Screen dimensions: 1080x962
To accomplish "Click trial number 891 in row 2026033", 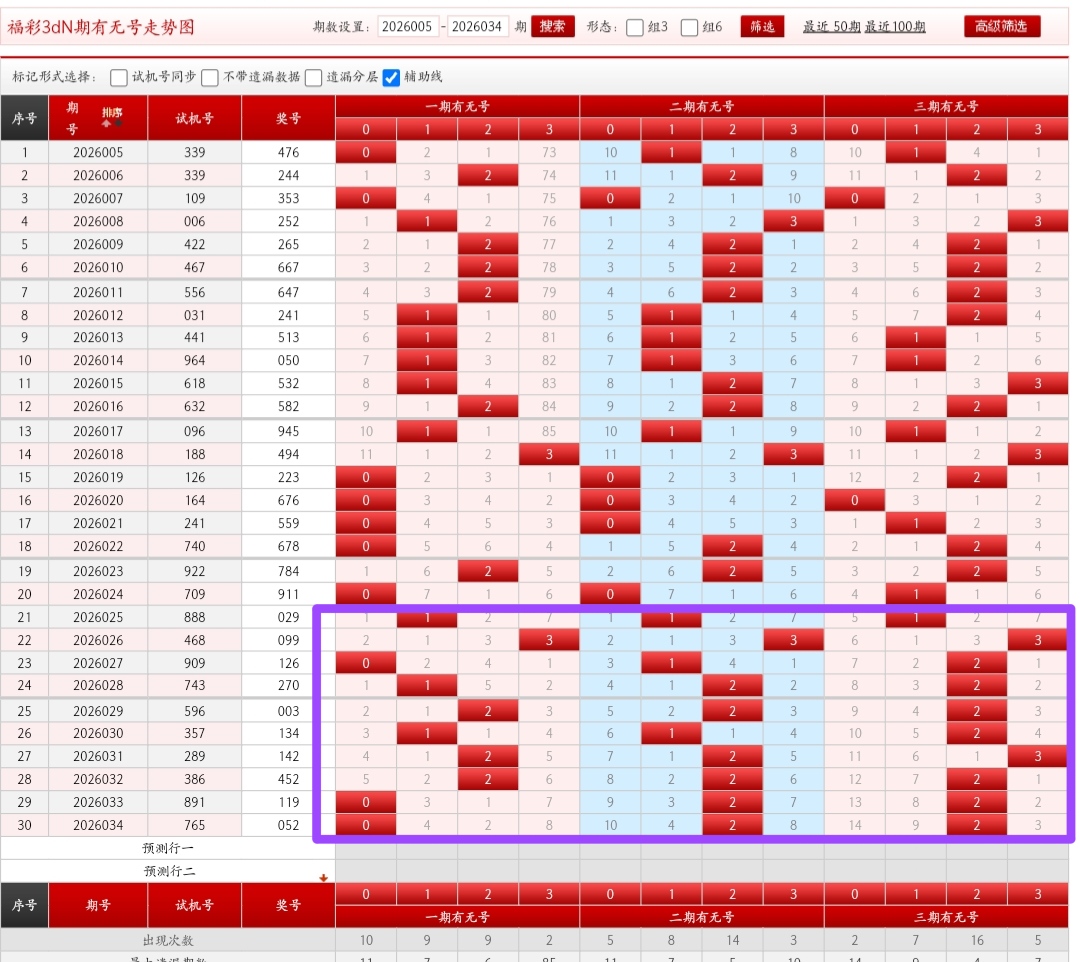I will (194, 802).
